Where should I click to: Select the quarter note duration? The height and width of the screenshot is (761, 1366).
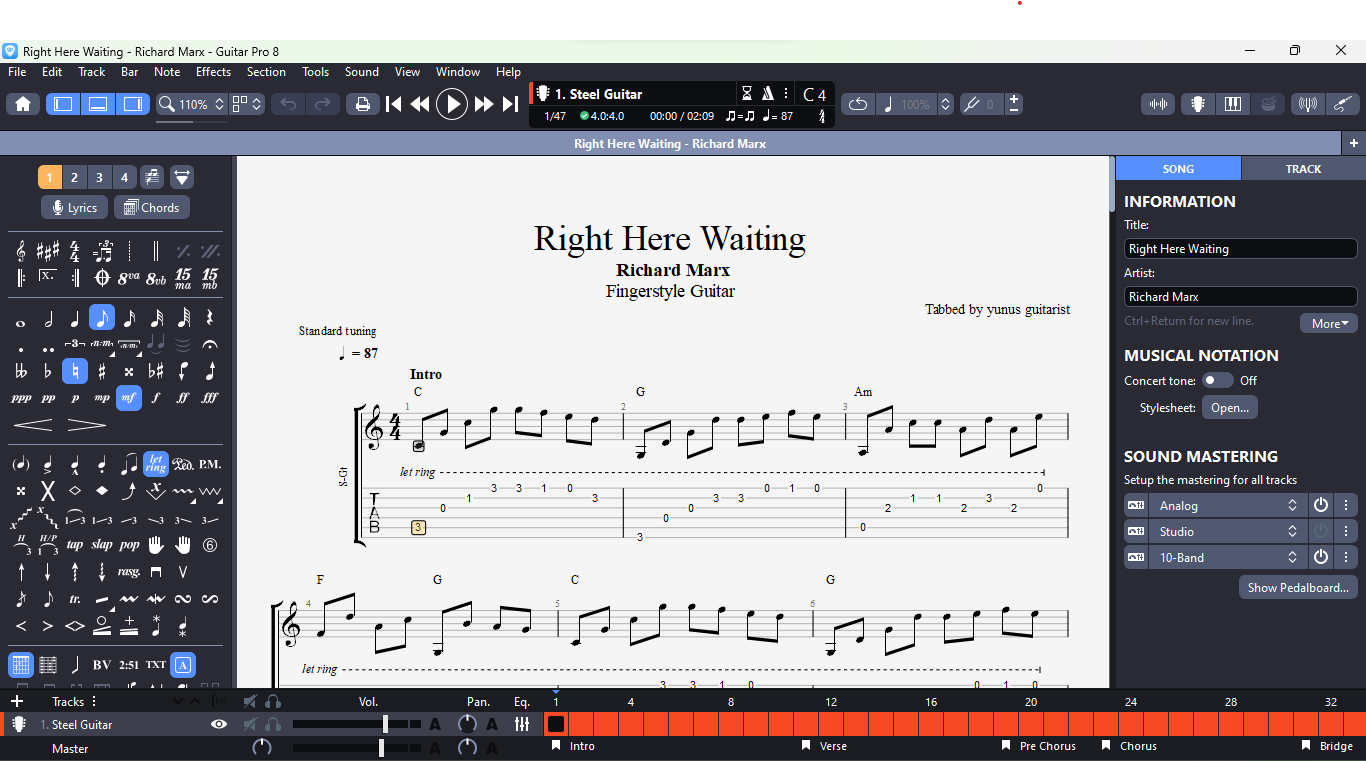[75, 319]
